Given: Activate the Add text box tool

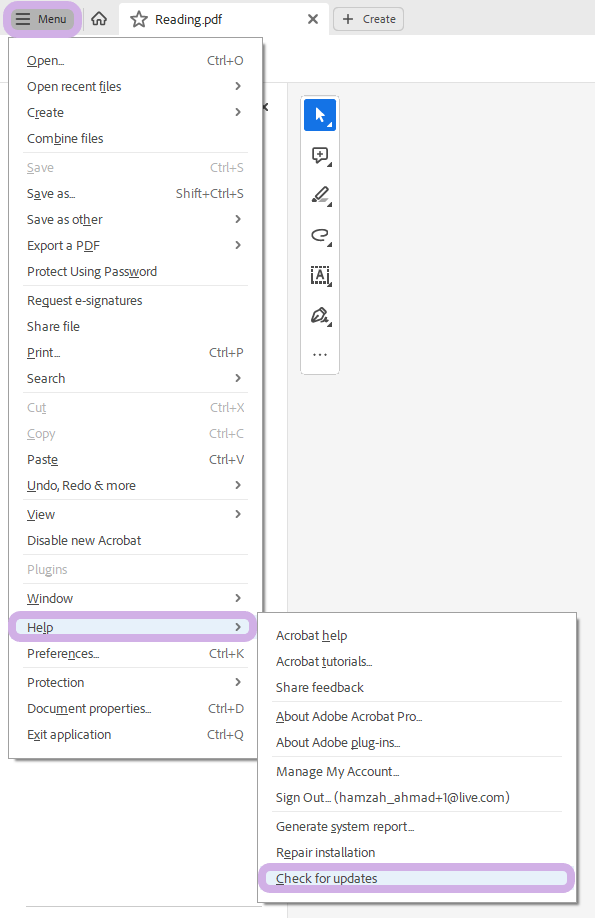Looking at the screenshot, I should click(x=320, y=275).
